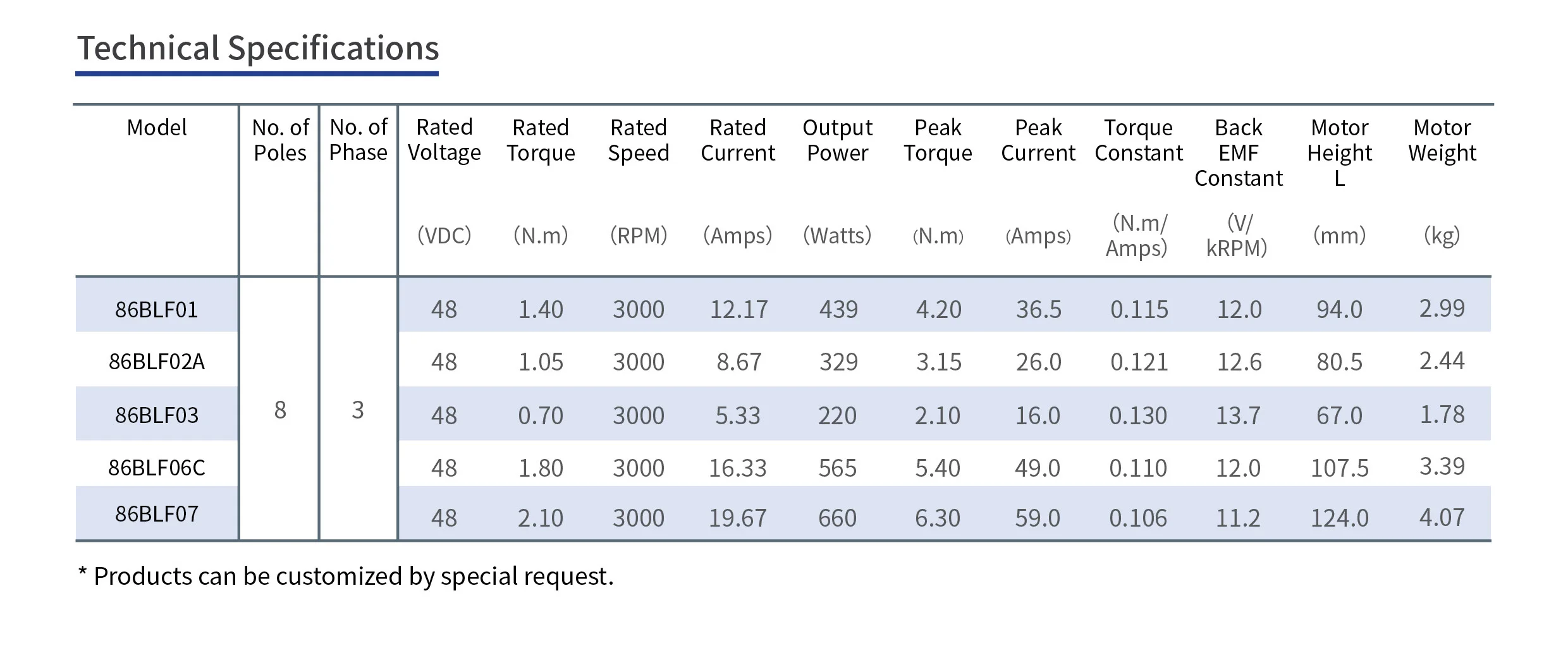1568x648 pixels.
Task: Click the products customization footnote text
Action: [346, 577]
